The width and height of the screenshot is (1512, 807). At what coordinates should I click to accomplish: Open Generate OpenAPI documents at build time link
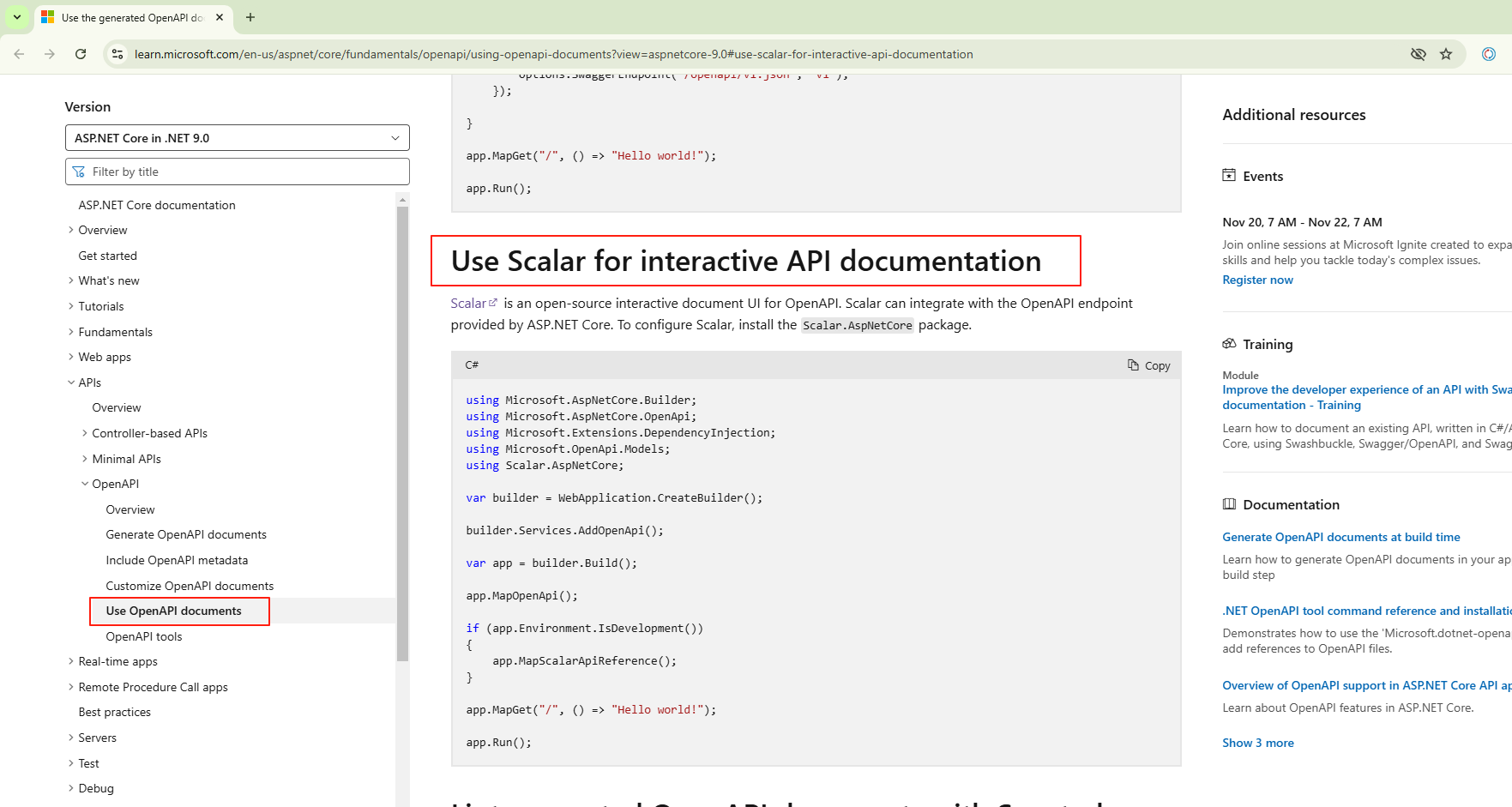point(1341,537)
